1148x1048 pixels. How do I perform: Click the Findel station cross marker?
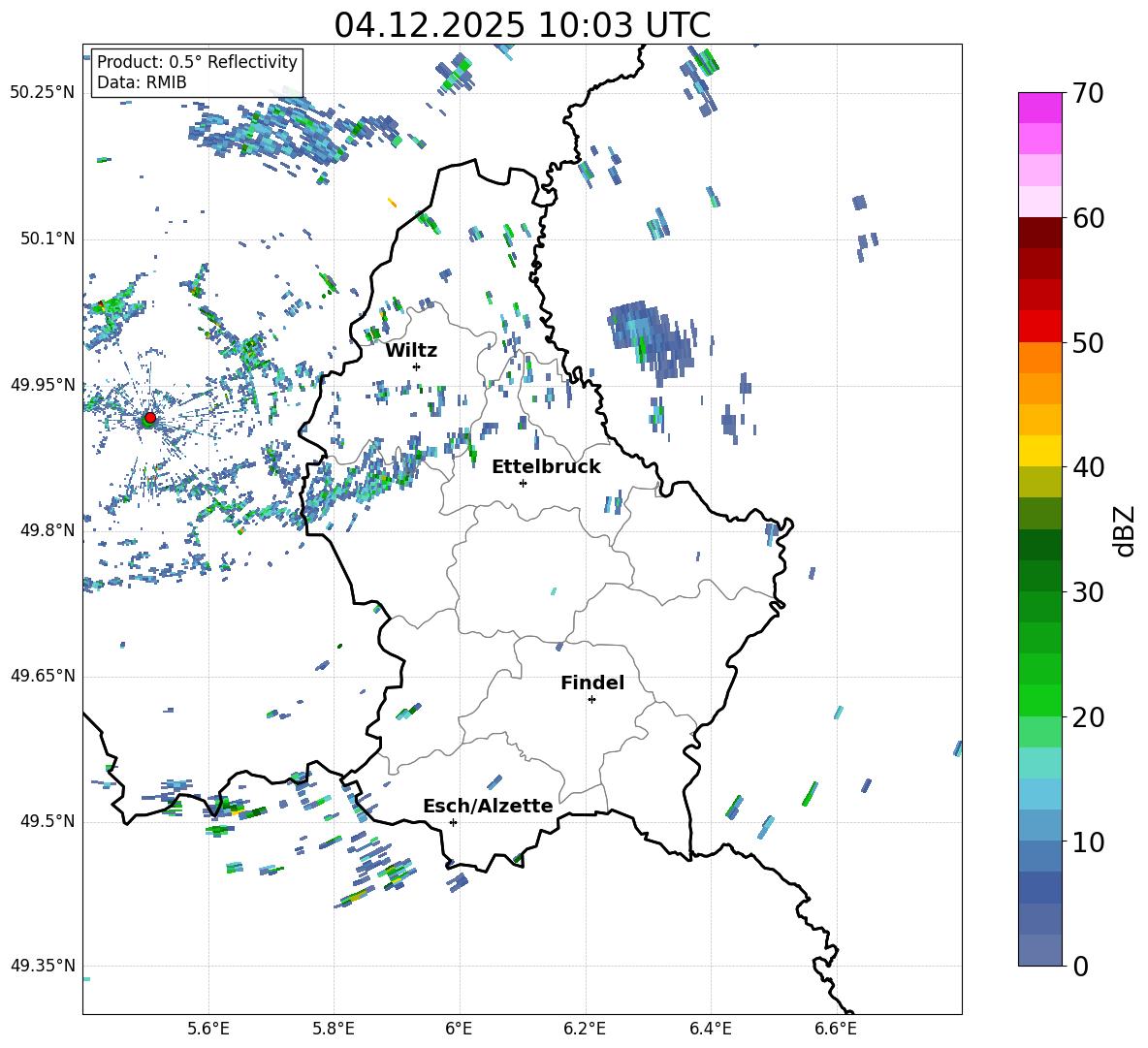pos(591,699)
